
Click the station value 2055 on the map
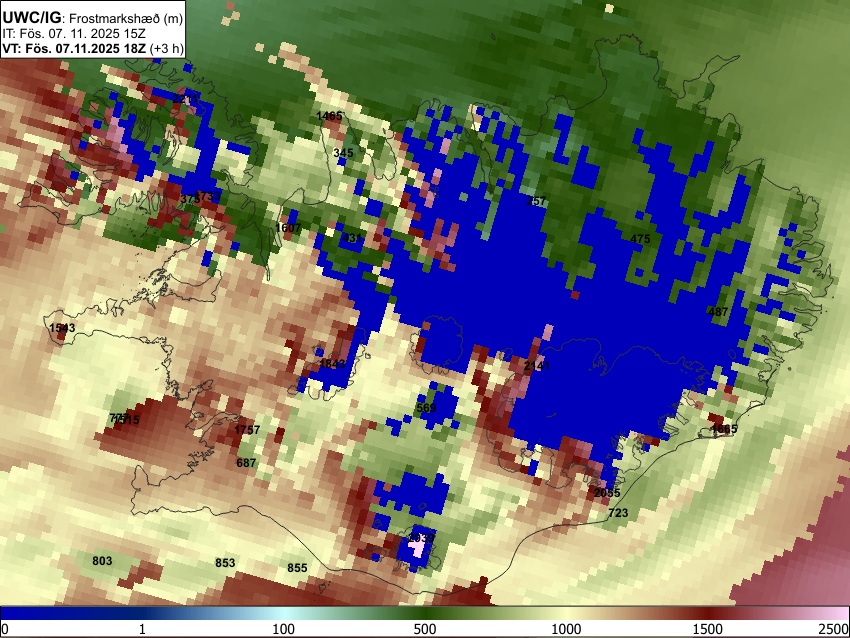(x=607, y=493)
